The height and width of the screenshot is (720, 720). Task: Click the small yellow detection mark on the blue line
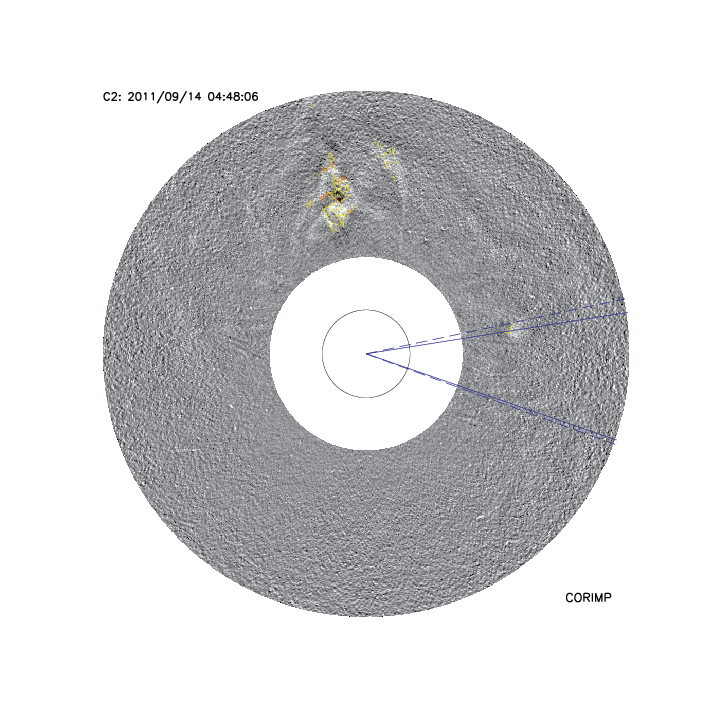[x=509, y=328]
